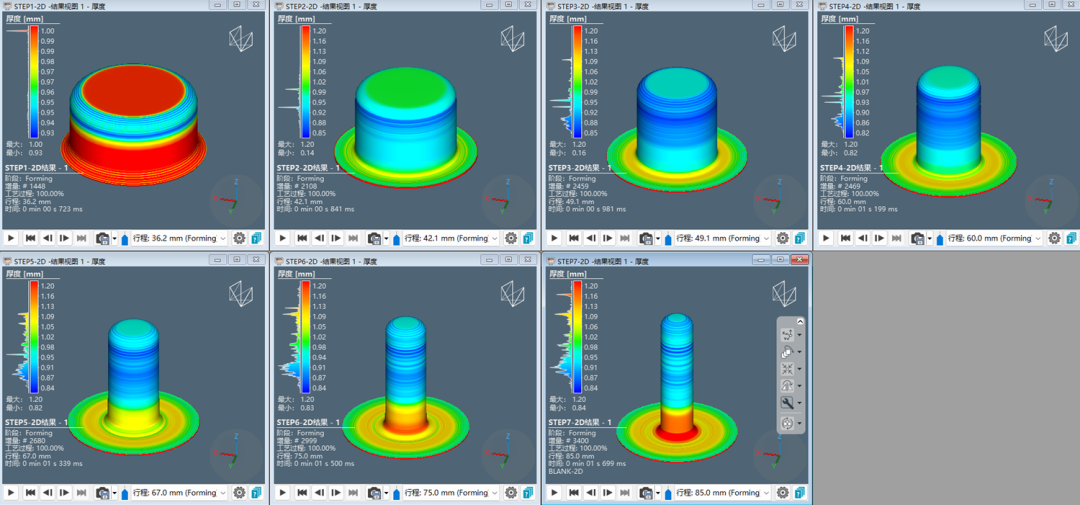
Task: Jump to first frame in STEP1-2D window
Action: click(x=30, y=238)
